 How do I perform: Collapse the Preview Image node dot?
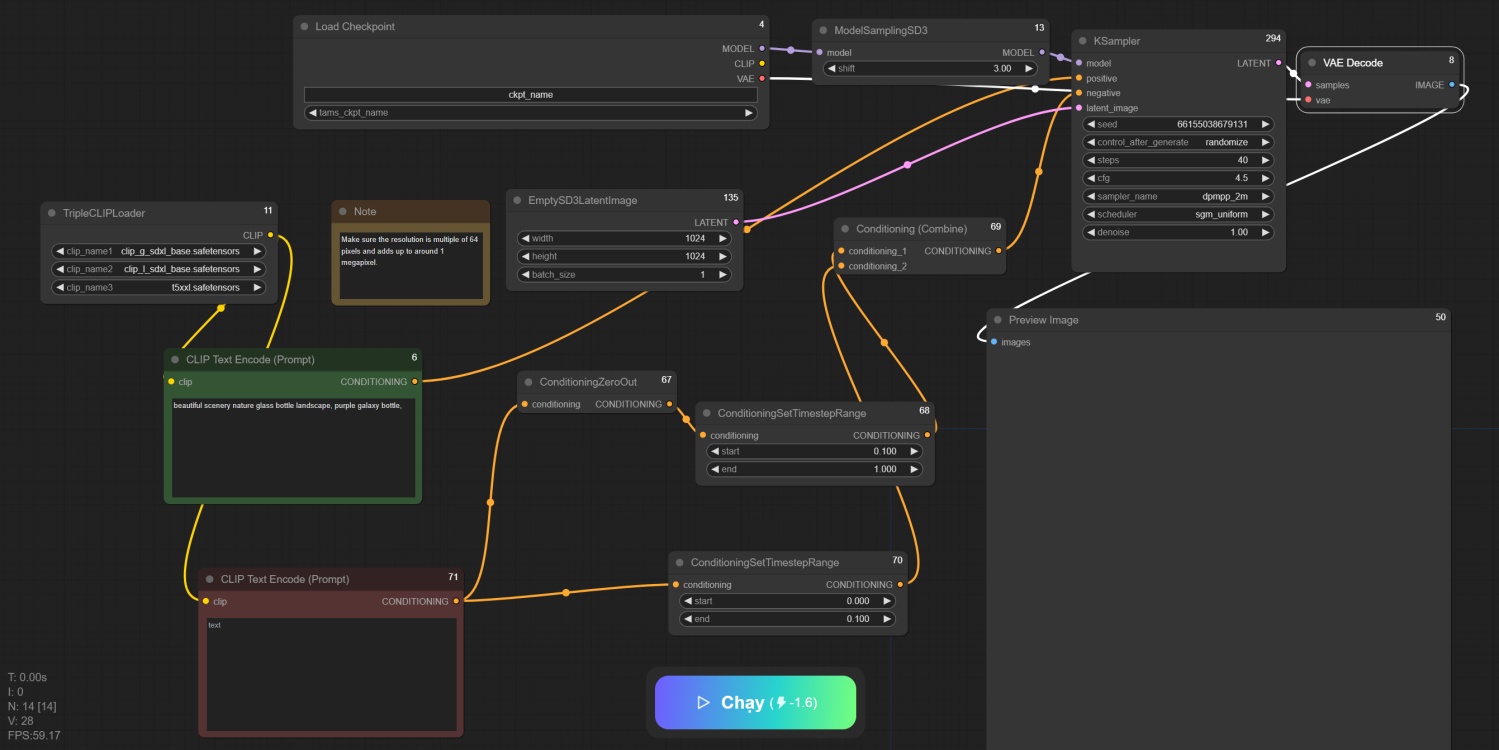point(997,320)
